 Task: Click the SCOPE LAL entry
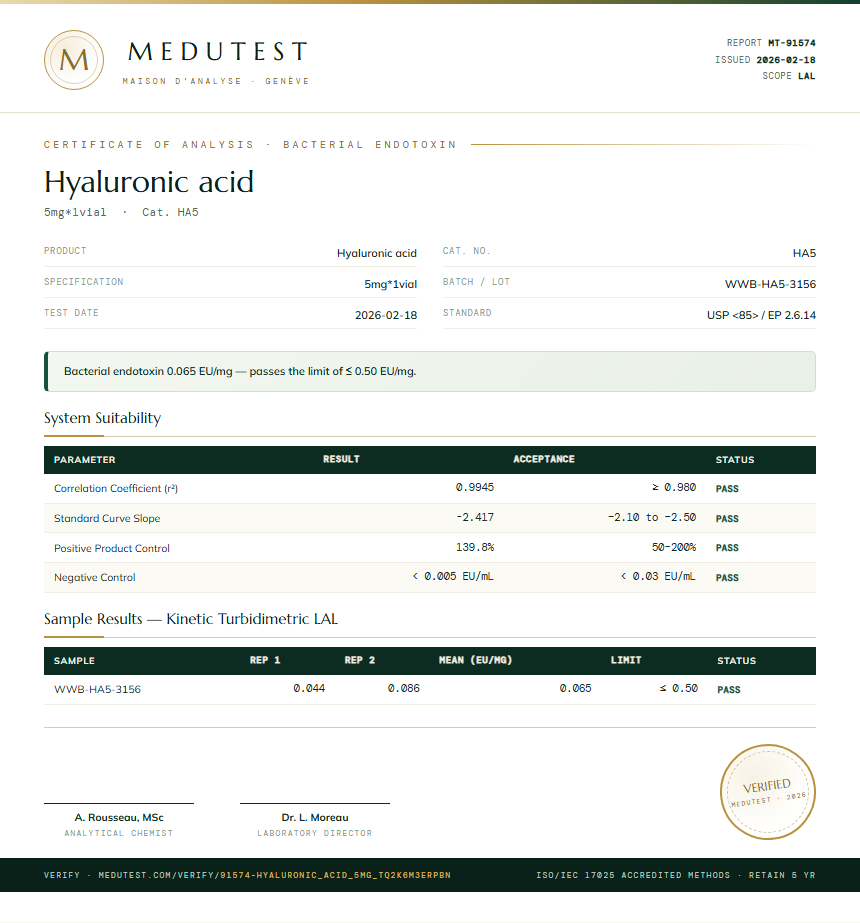pos(789,76)
